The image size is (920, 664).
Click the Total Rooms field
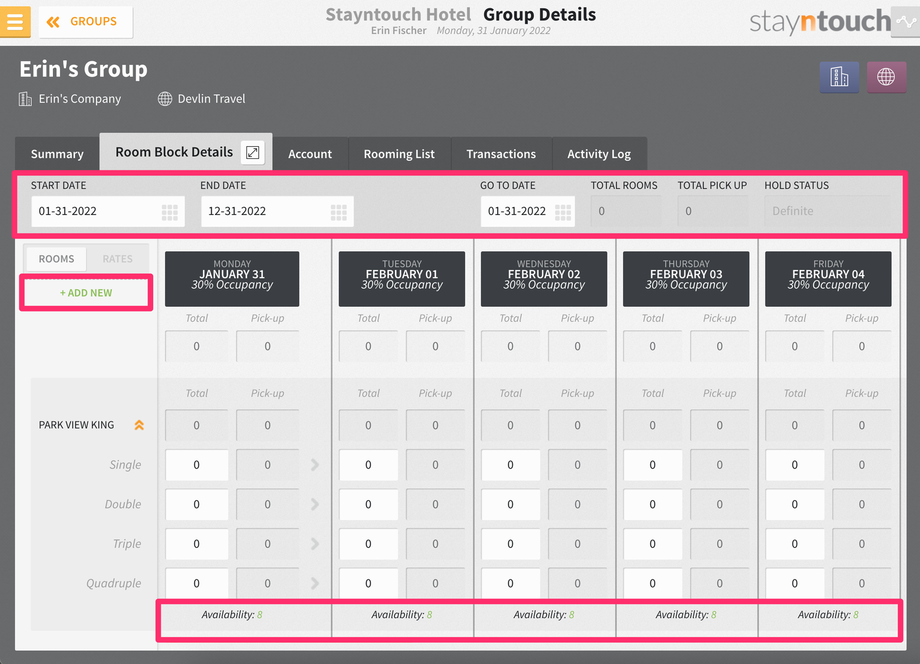[x=625, y=211]
